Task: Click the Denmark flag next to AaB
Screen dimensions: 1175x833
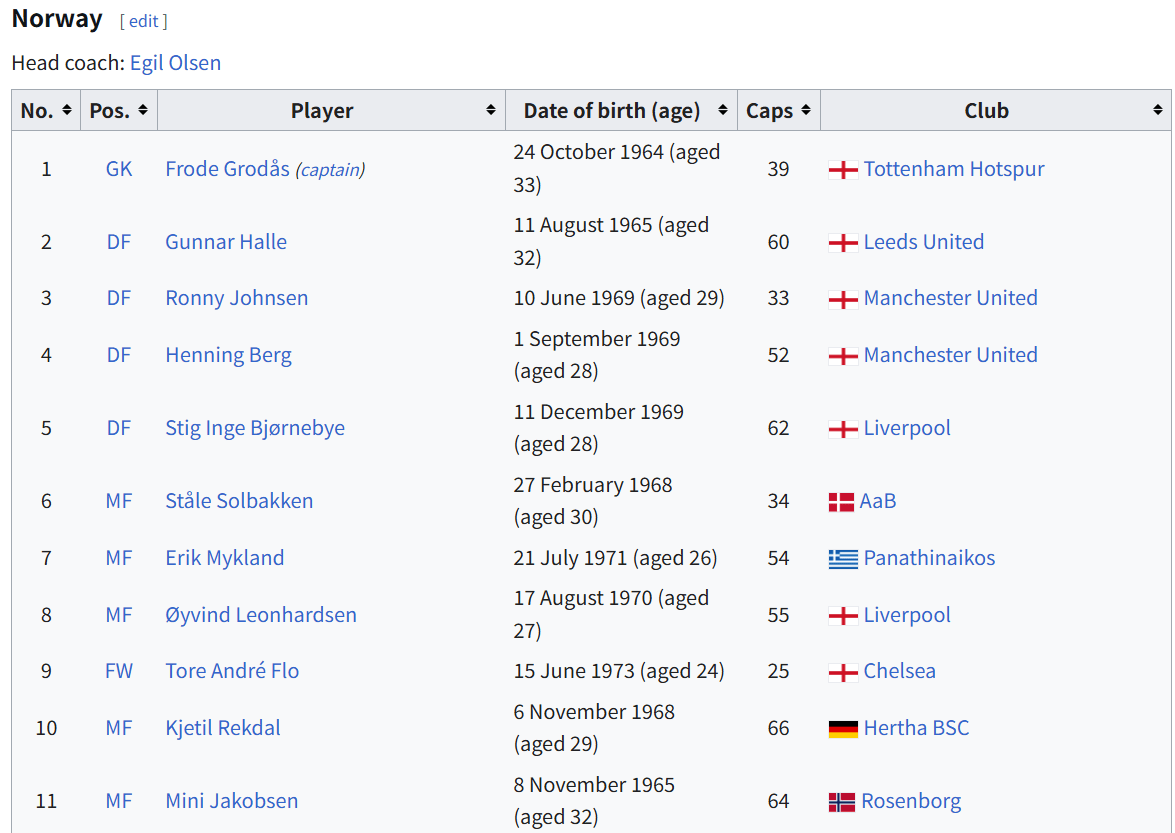Action: (841, 502)
